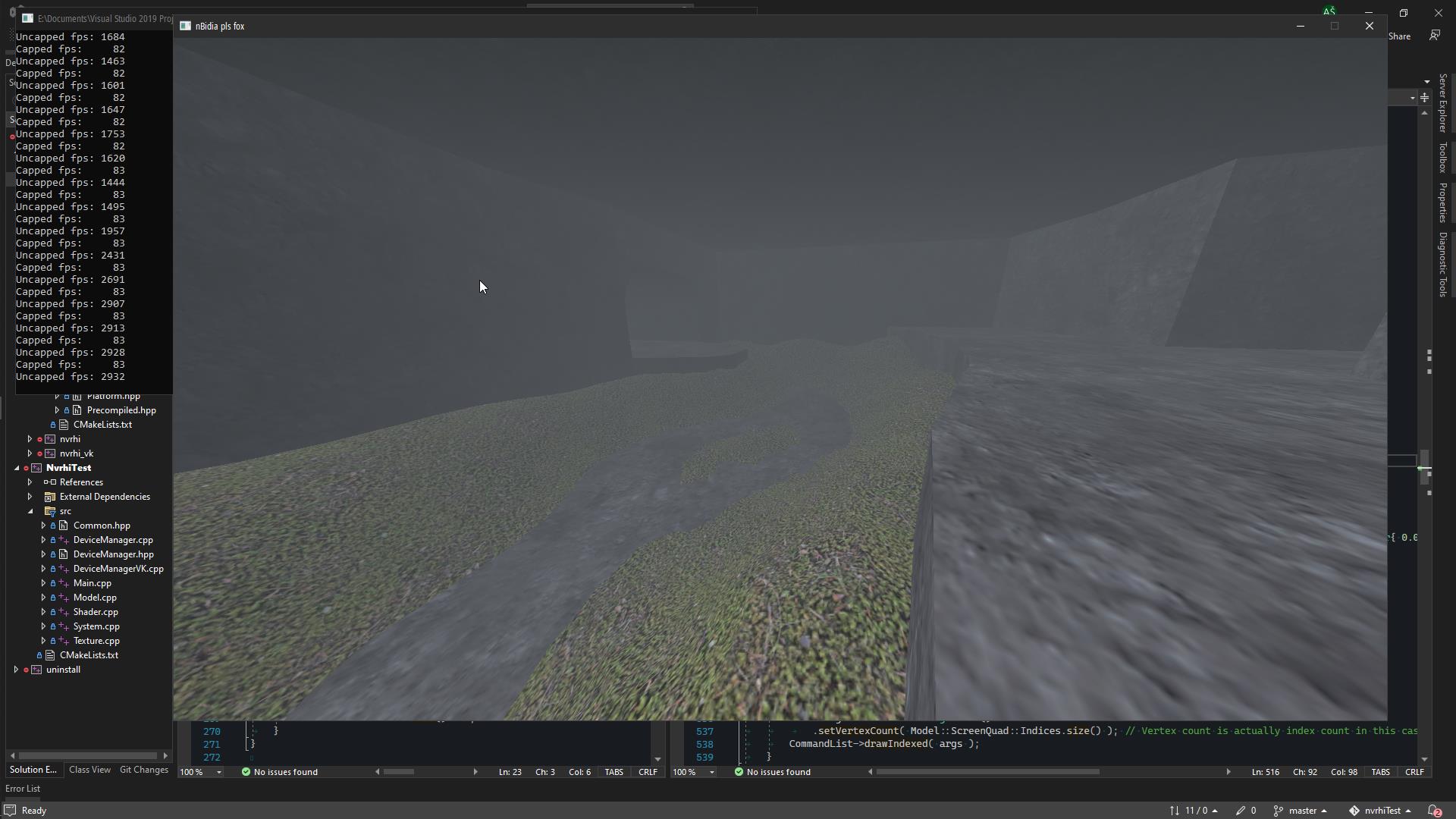Screen dimensions: 1456x819
Task: Open the nvrhiTest repository selector
Action: click(1382, 810)
